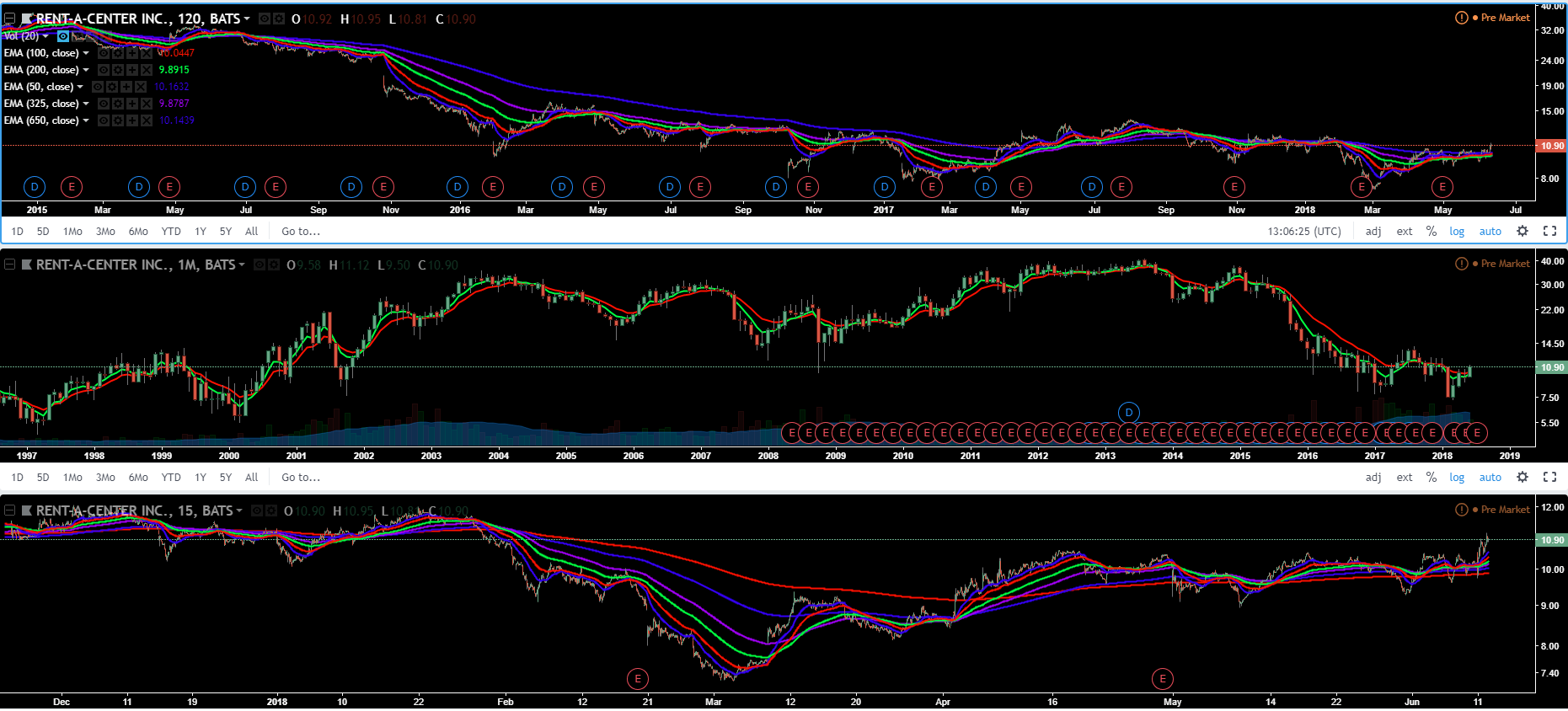
Task: Select 5Y range on the top chart
Action: point(226,232)
